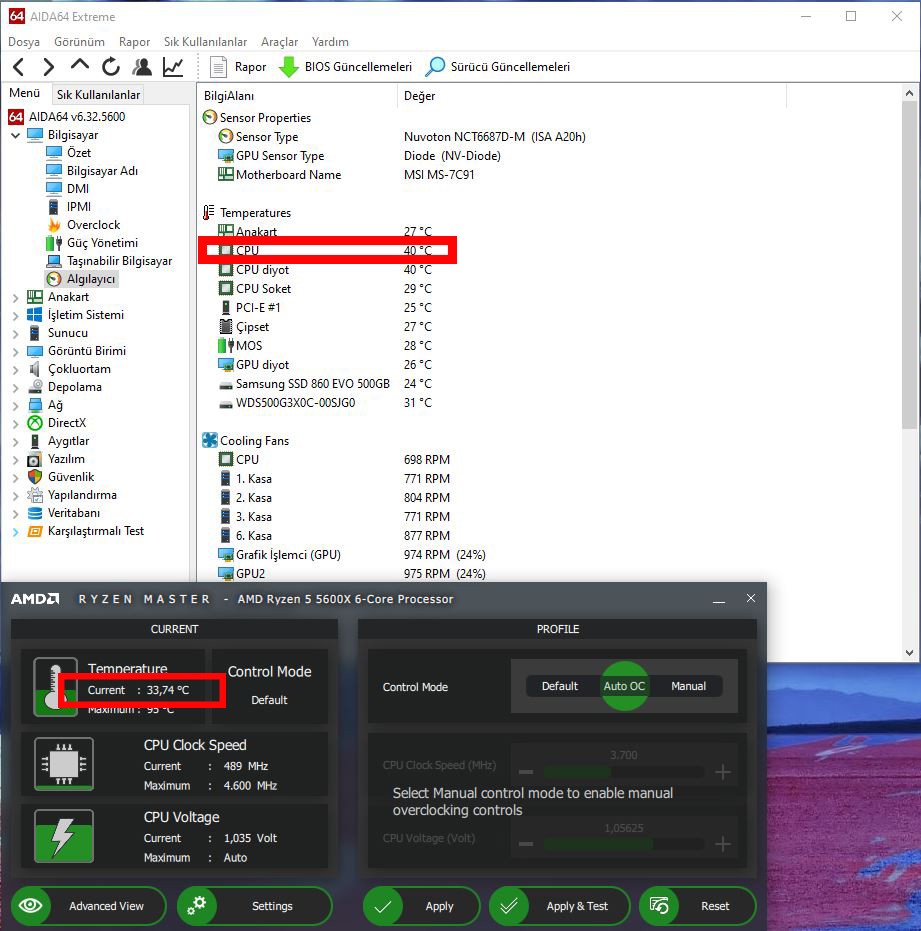Expand the Anakart tree node

point(15,297)
